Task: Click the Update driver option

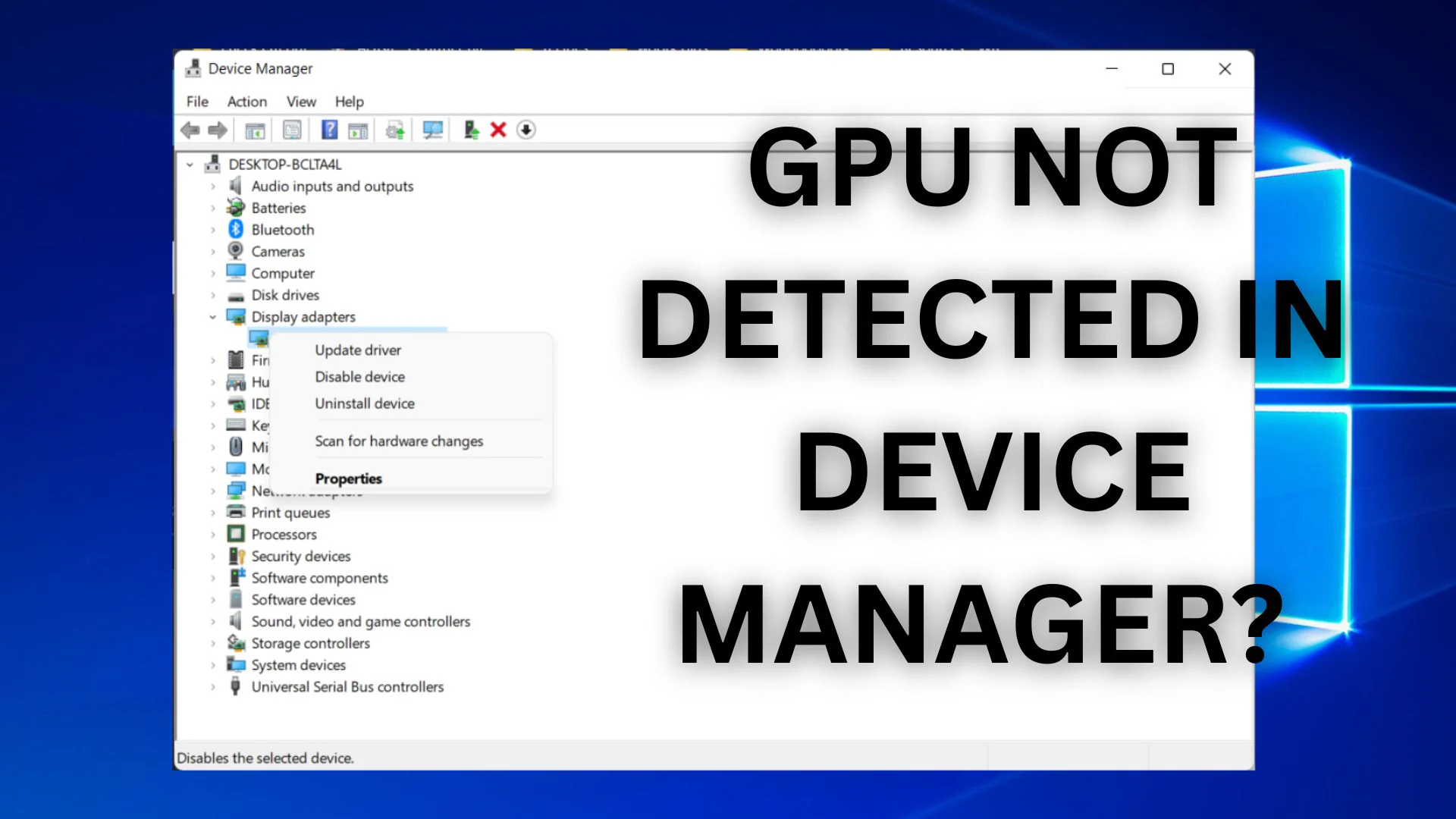Action: [357, 350]
